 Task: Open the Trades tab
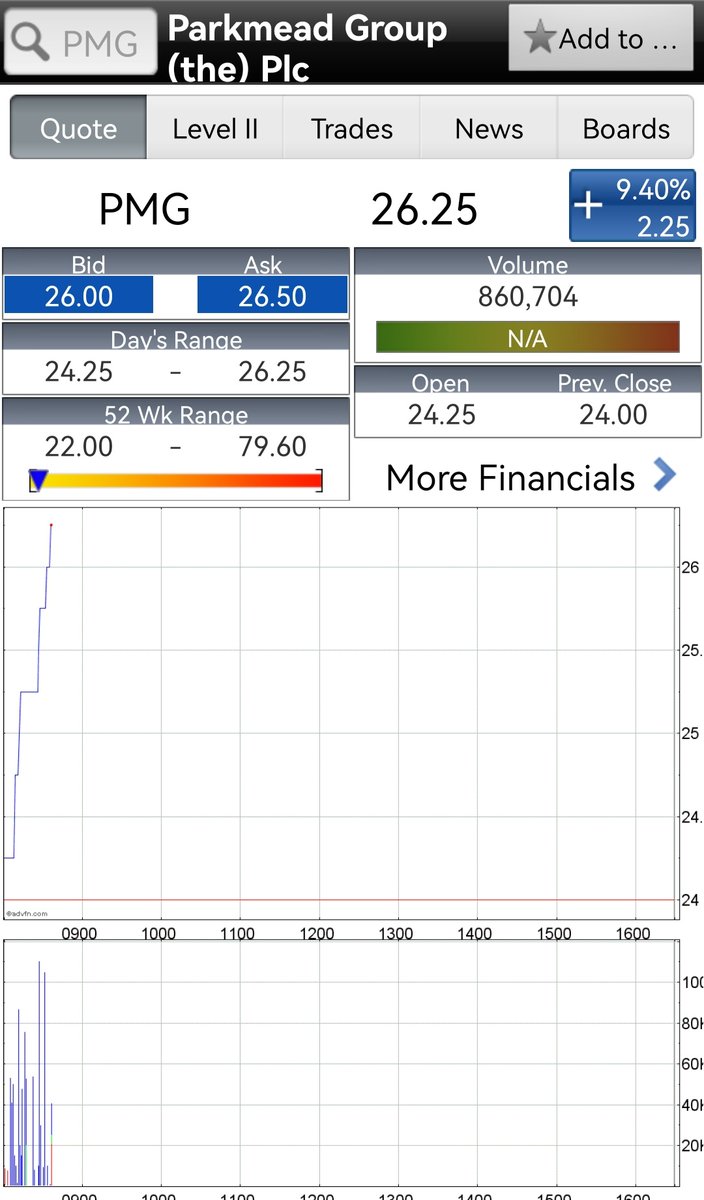coord(352,128)
